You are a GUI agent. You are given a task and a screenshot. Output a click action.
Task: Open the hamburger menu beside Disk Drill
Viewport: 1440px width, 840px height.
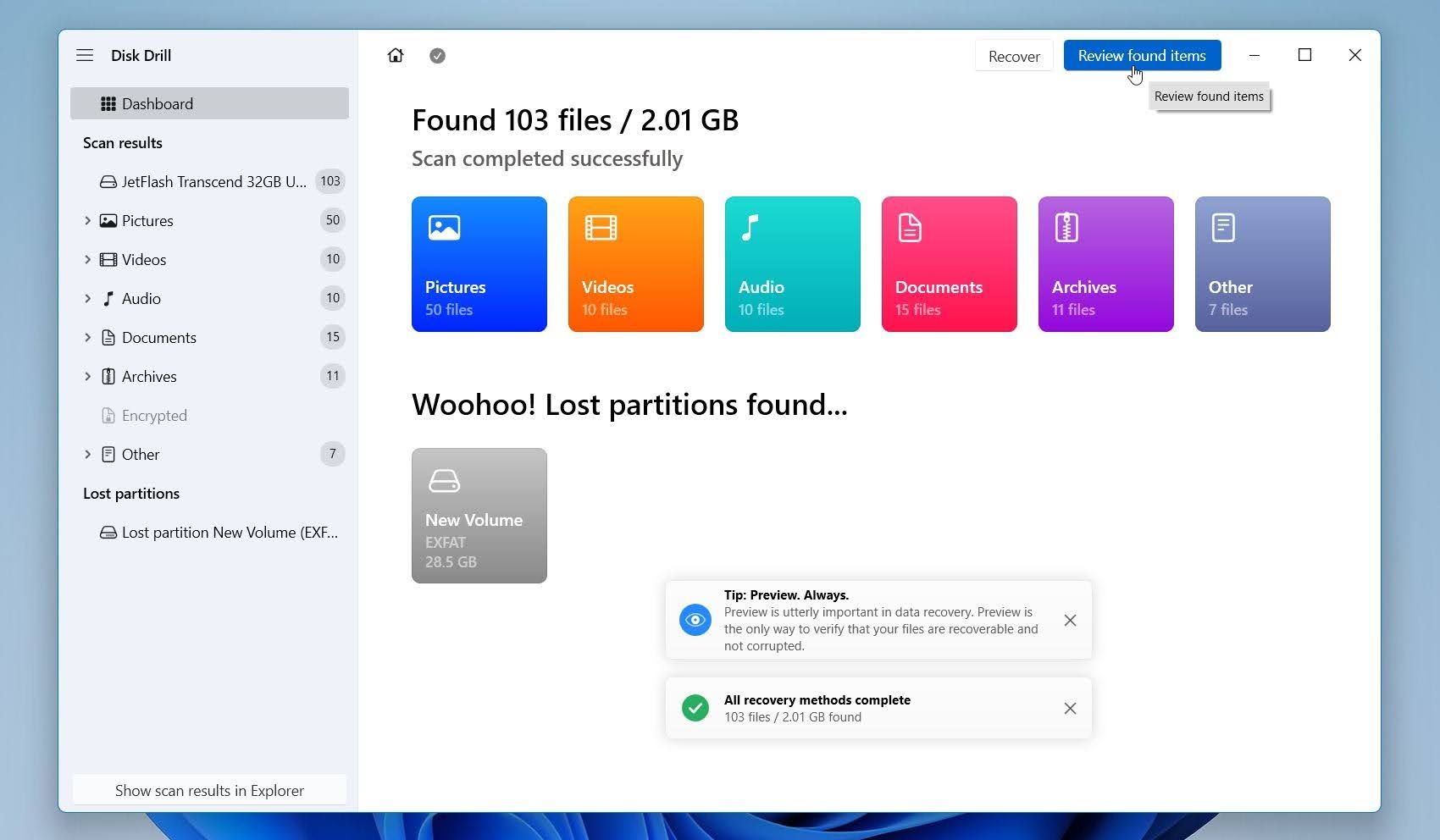[85, 55]
